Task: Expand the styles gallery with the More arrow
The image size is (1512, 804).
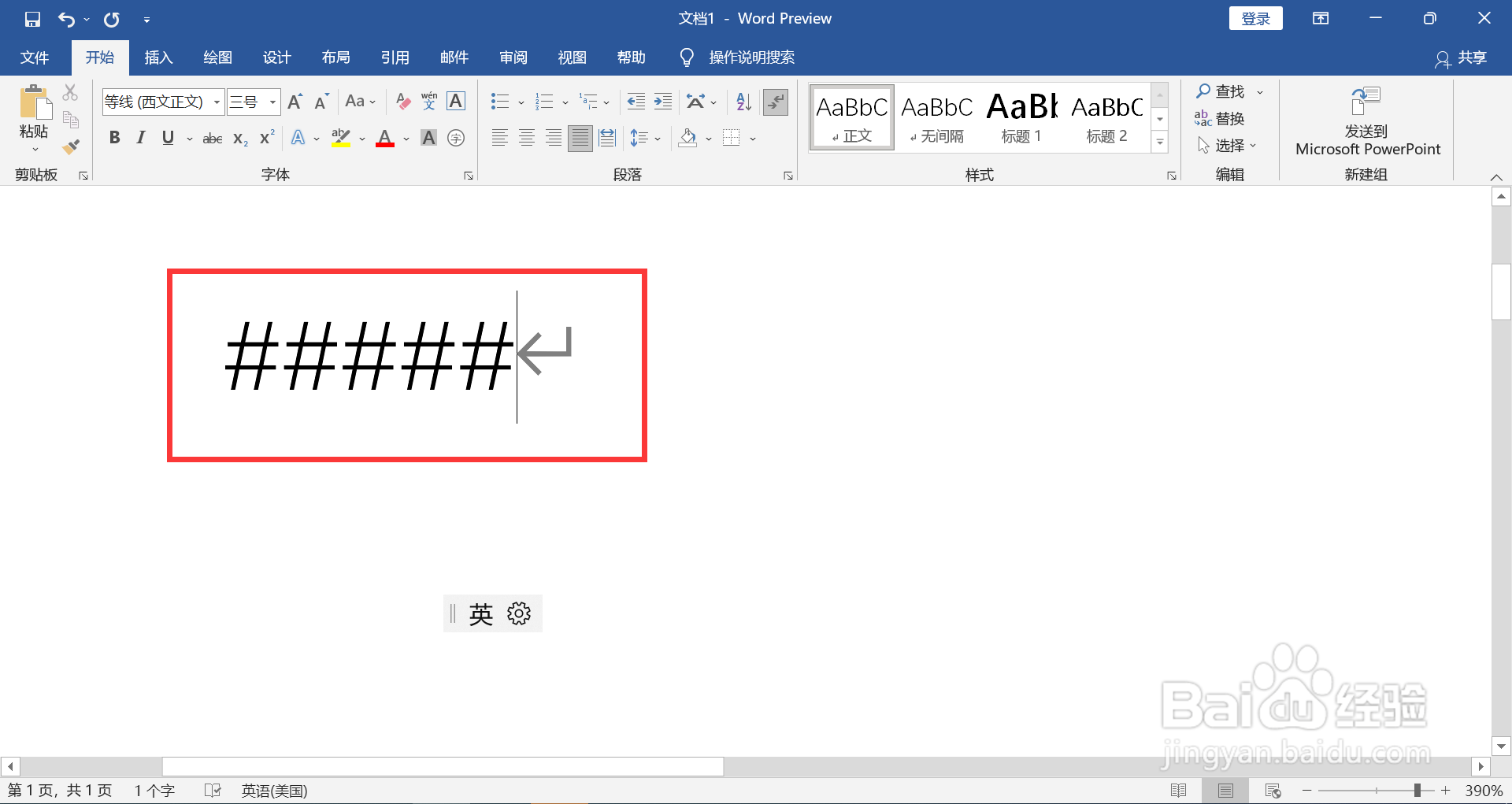Action: 1160,143
